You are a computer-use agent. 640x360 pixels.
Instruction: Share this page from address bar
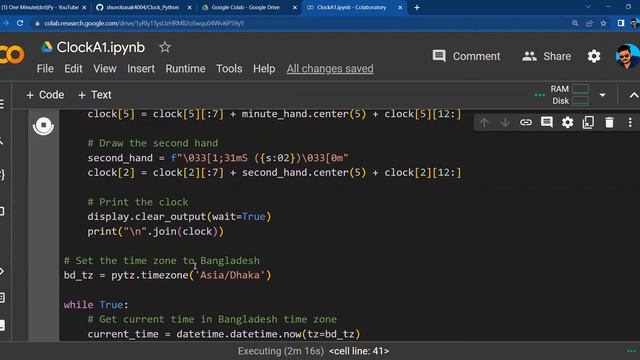pos(589,23)
